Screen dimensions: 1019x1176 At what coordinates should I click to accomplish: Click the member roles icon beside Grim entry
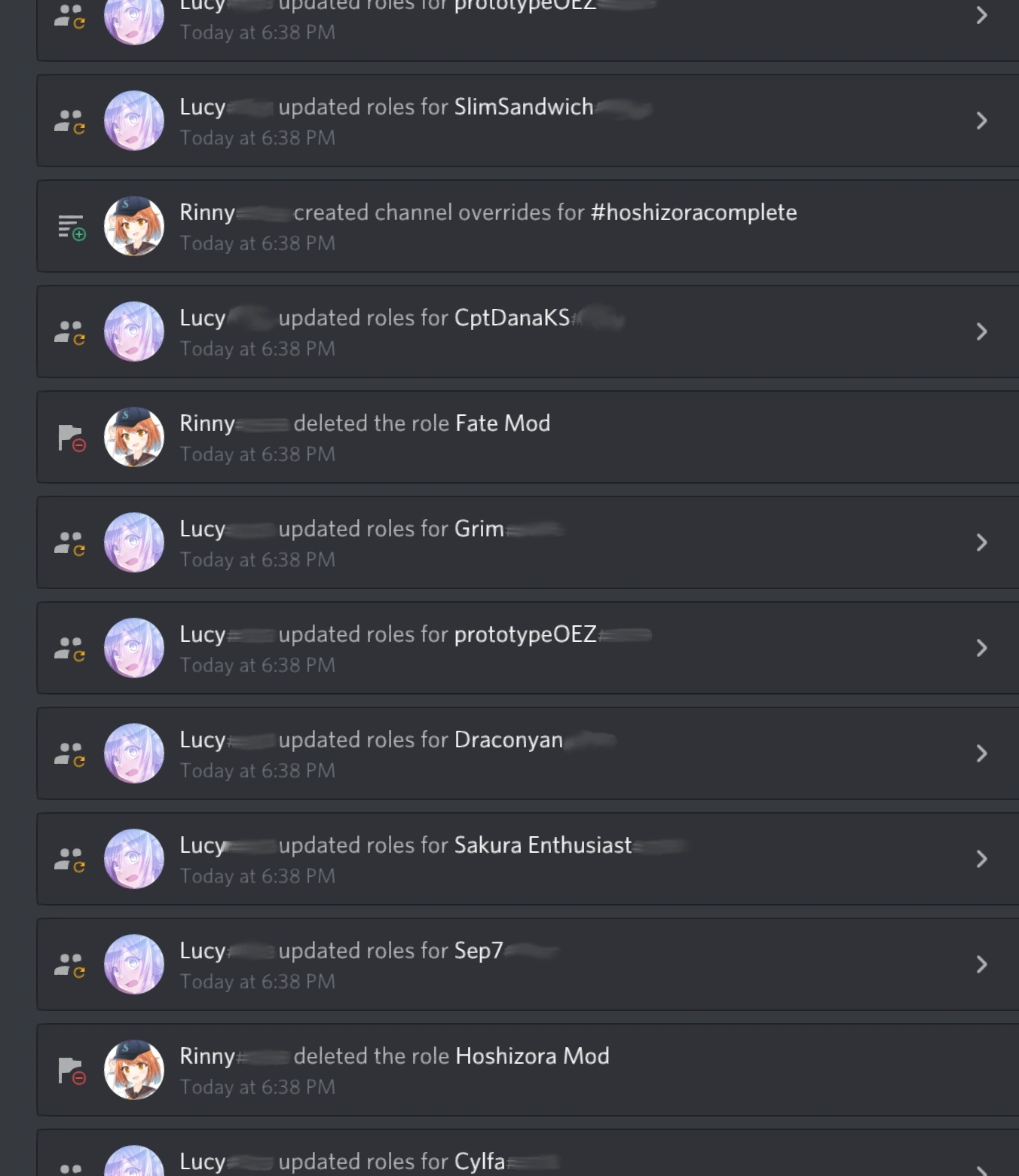pos(70,543)
